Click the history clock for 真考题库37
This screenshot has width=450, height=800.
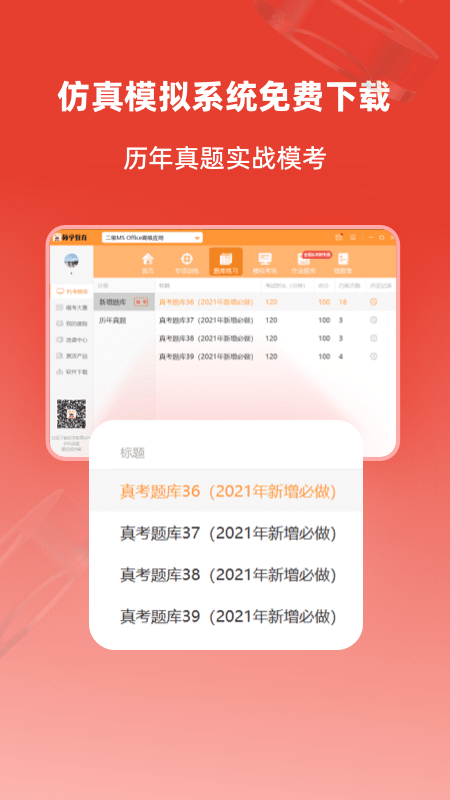click(373, 320)
